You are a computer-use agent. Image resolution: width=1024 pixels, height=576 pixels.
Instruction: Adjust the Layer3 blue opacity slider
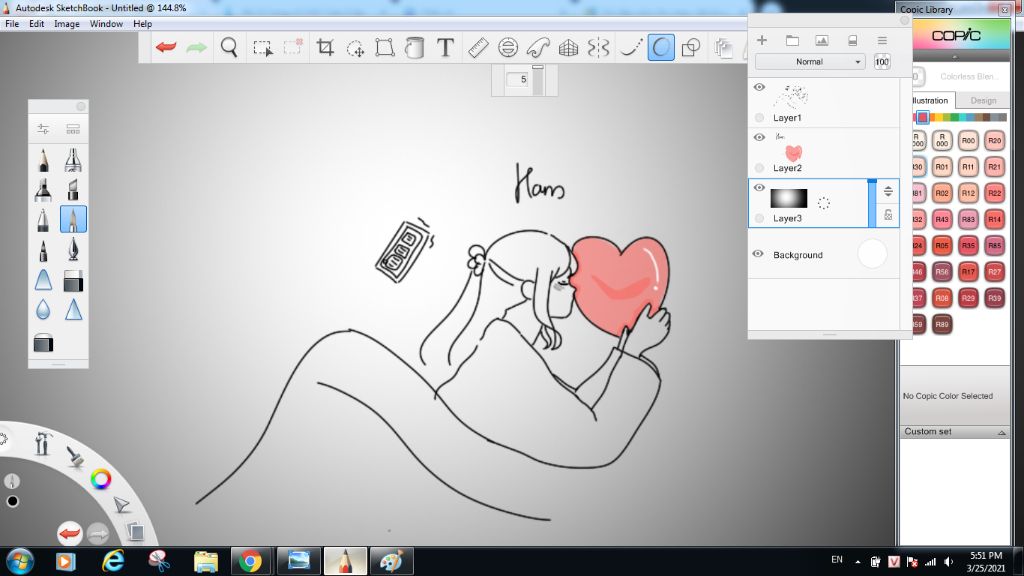coord(872,203)
